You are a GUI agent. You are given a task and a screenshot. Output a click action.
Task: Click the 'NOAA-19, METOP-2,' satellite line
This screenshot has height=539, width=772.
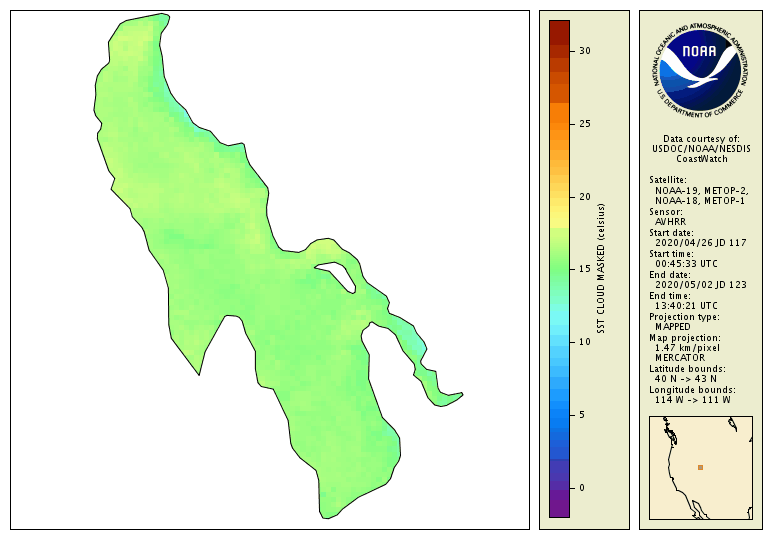coord(702,190)
